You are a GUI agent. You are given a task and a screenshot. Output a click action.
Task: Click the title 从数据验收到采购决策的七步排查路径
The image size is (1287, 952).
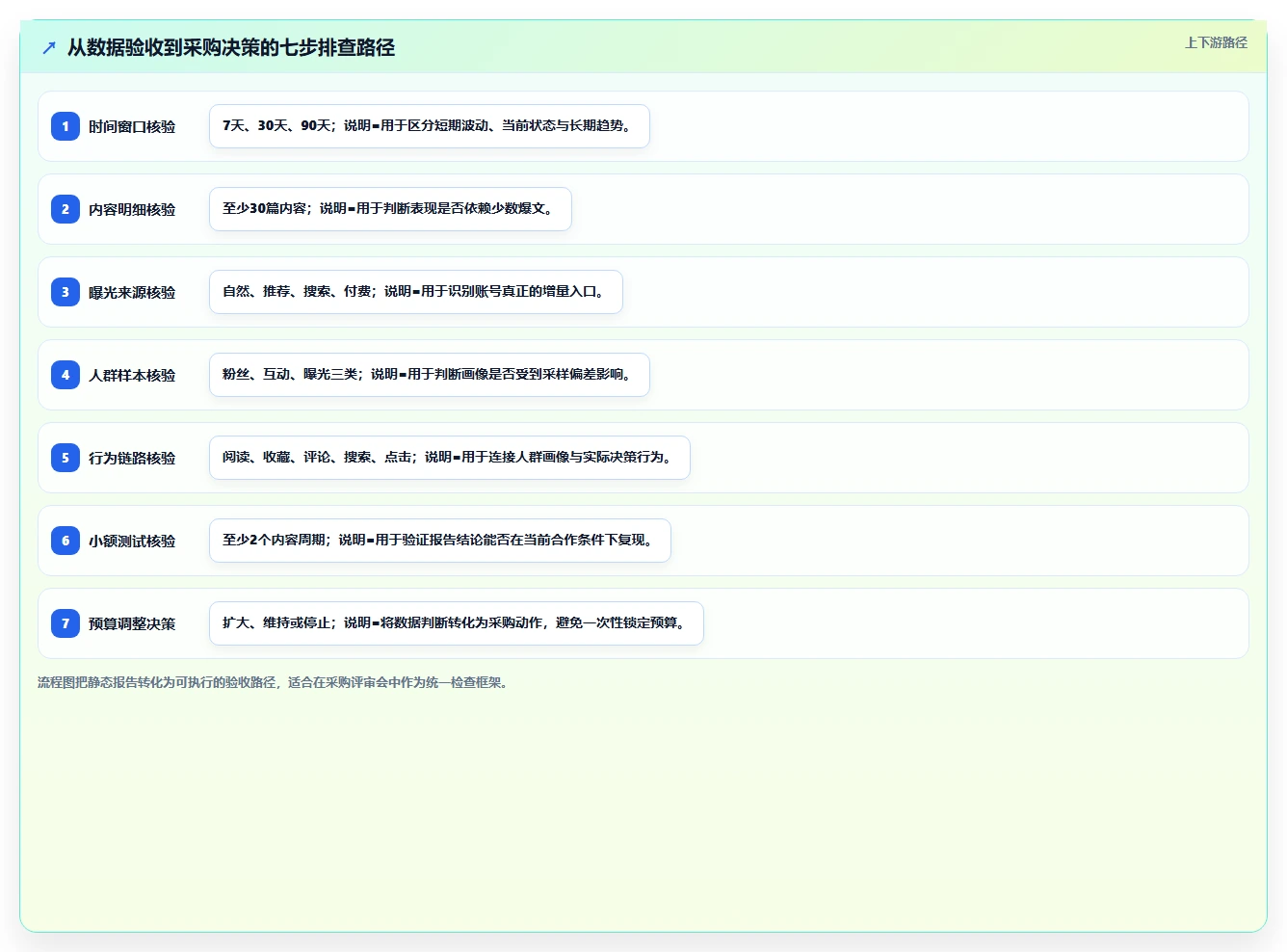[231, 48]
